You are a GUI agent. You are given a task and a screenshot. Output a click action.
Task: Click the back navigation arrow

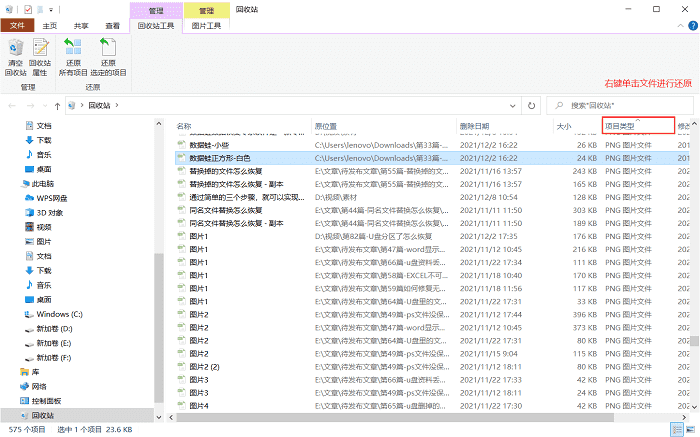click(x=12, y=106)
